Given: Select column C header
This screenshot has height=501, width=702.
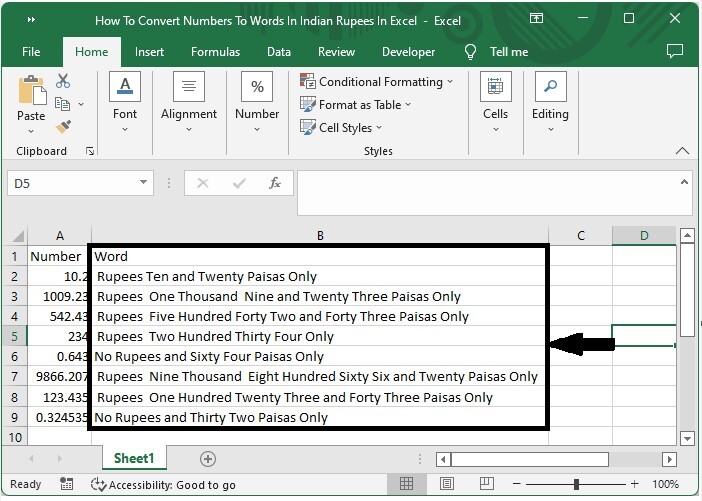Looking at the screenshot, I should (580, 236).
